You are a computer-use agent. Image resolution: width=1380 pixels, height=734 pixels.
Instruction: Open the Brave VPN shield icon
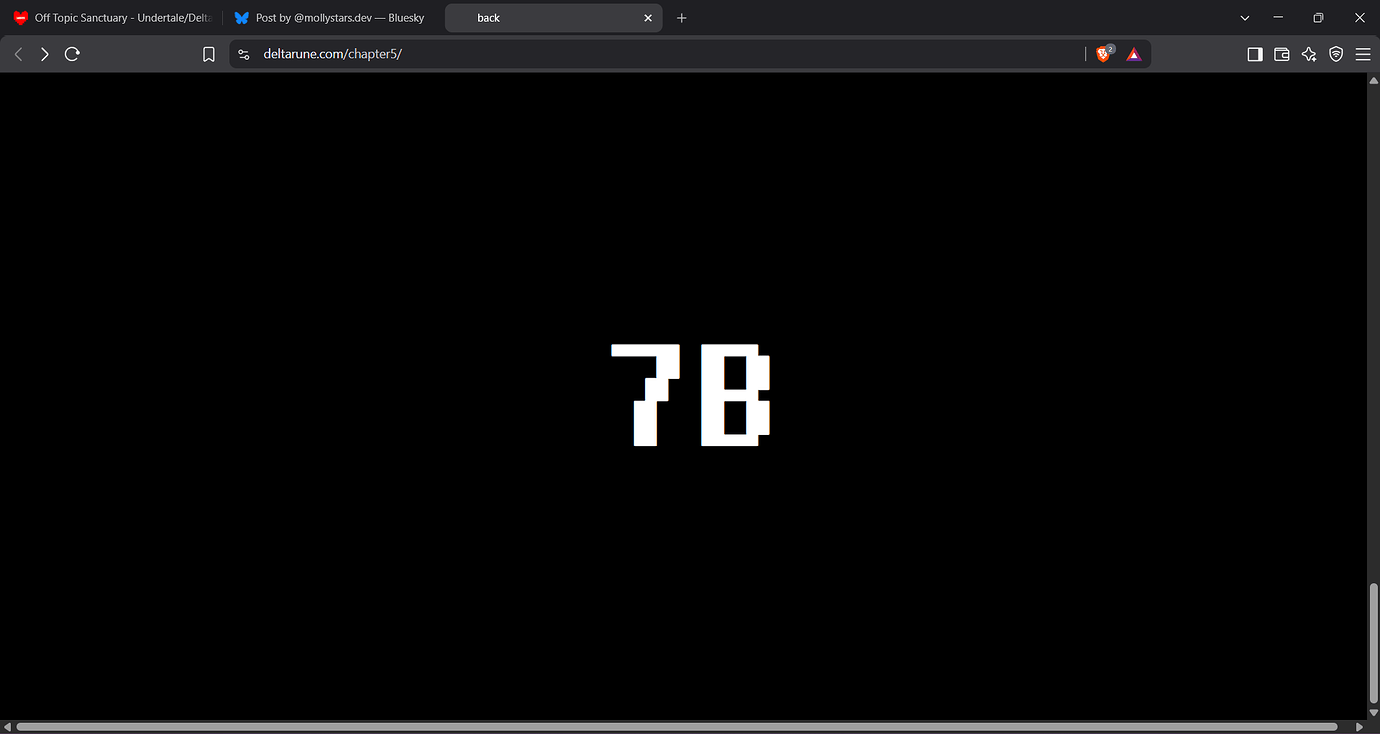1336,54
